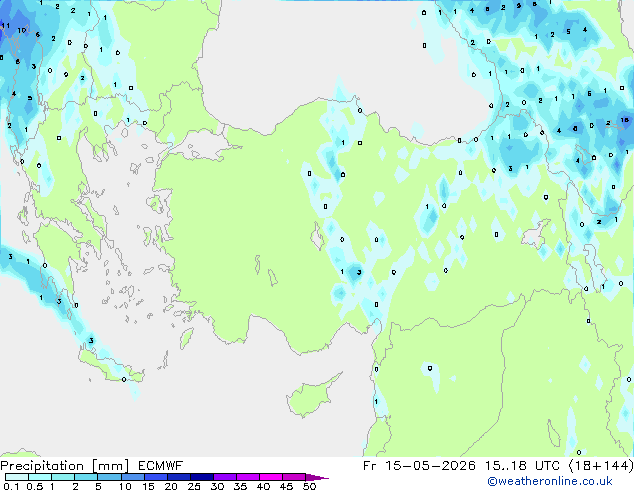This screenshot has width=634, height=490.
Task: Click the 45–50 mm legend color box
Action: pyautogui.click(x=294, y=477)
